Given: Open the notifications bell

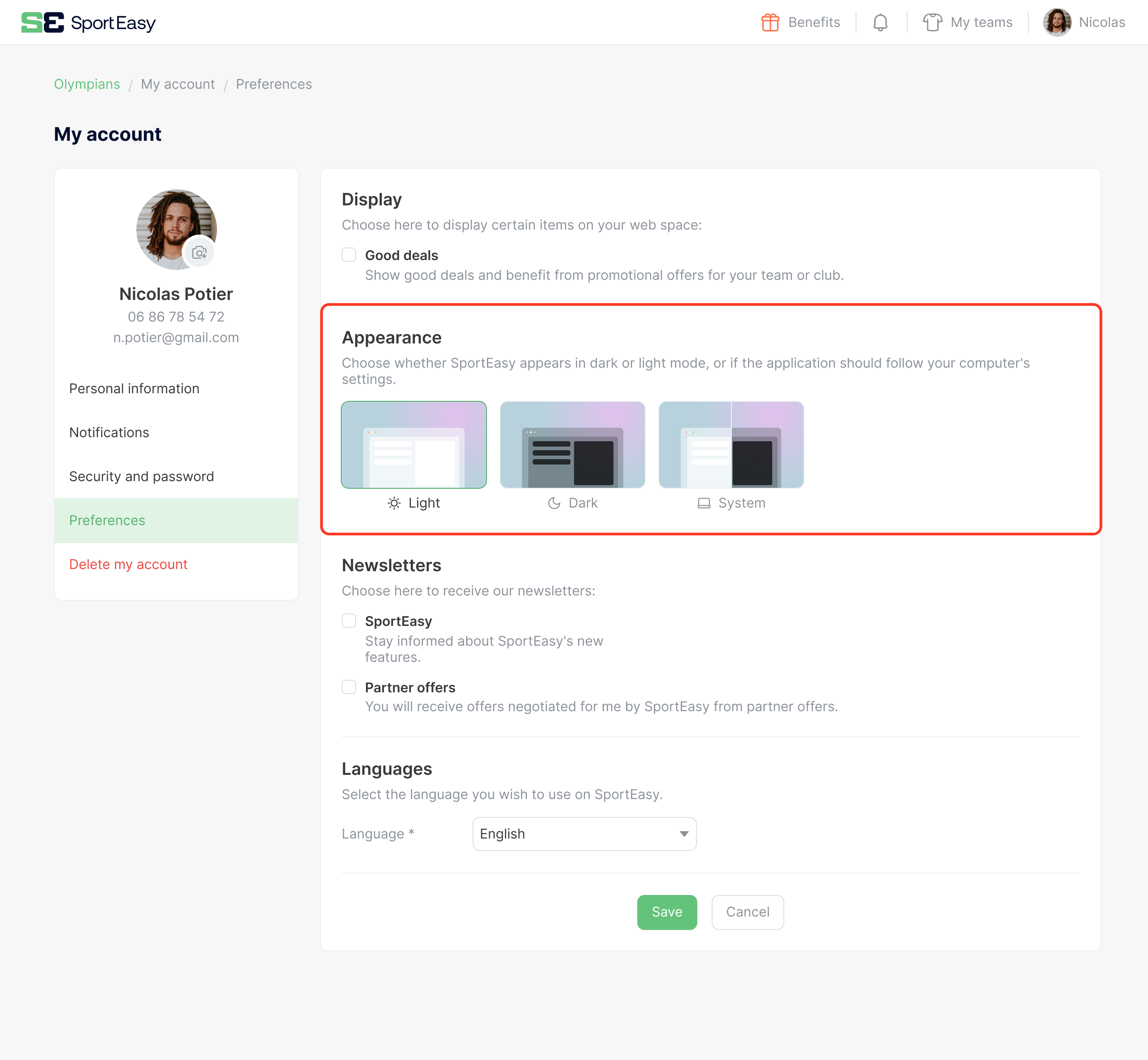Looking at the screenshot, I should click(880, 22).
